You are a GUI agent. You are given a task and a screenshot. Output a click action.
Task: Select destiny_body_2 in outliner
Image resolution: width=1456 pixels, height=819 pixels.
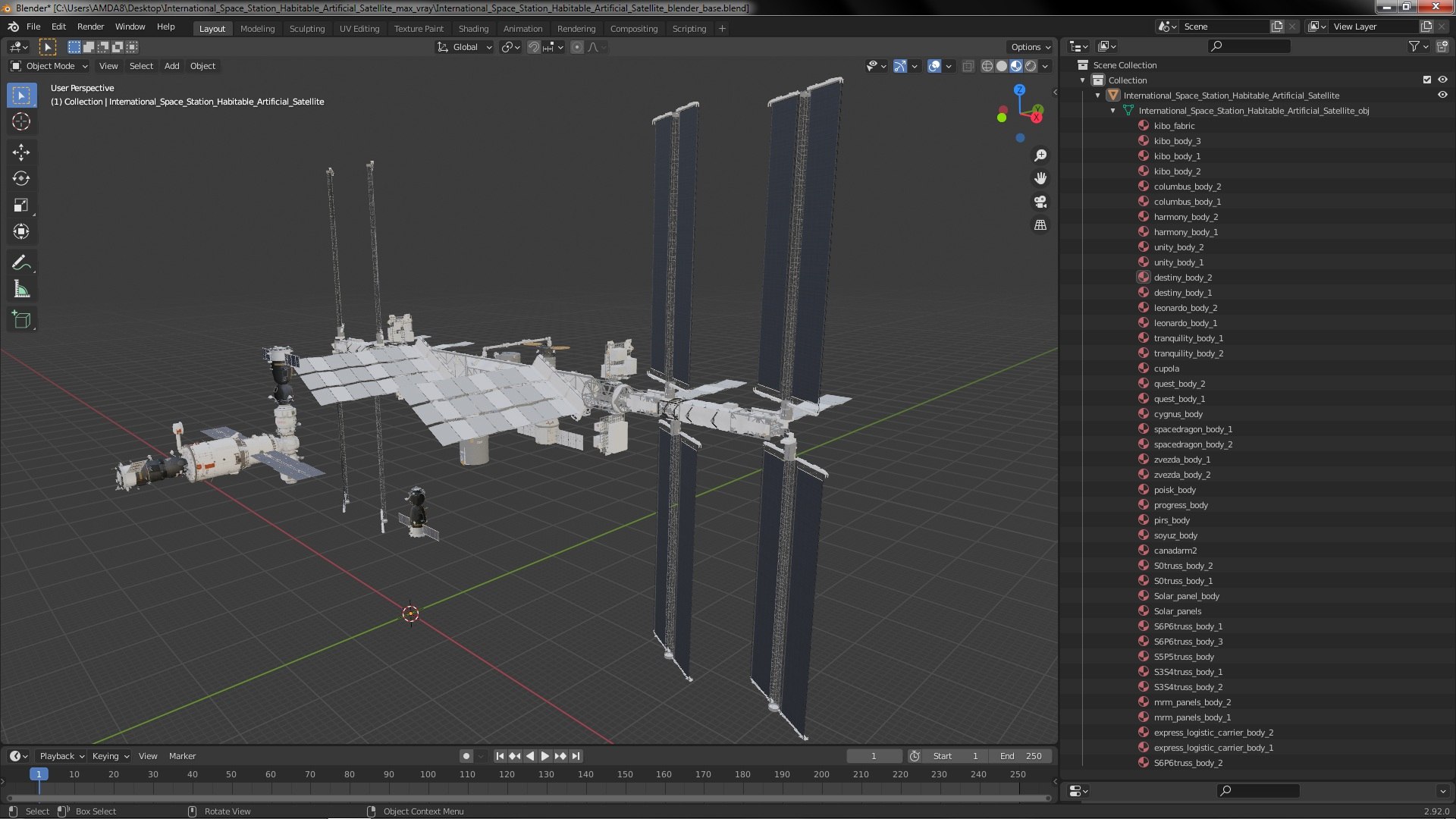pos(1182,278)
